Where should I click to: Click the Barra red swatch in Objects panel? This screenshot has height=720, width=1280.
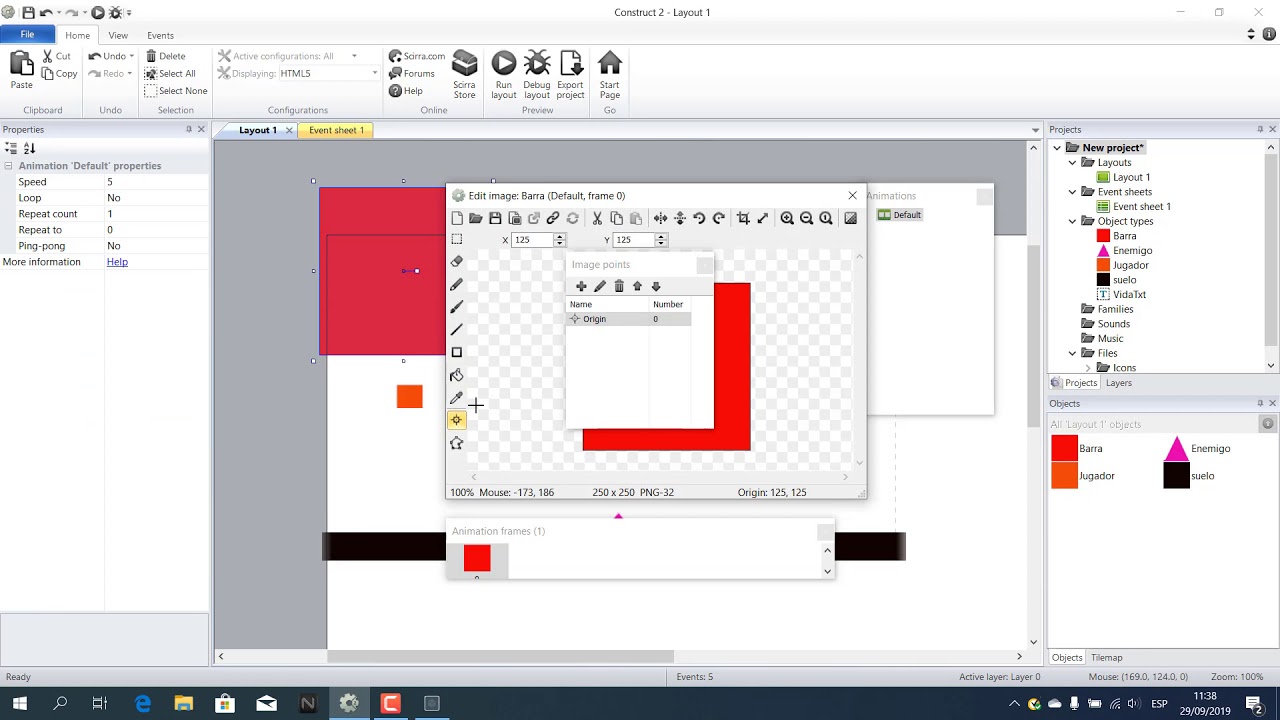(x=1064, y=449)
